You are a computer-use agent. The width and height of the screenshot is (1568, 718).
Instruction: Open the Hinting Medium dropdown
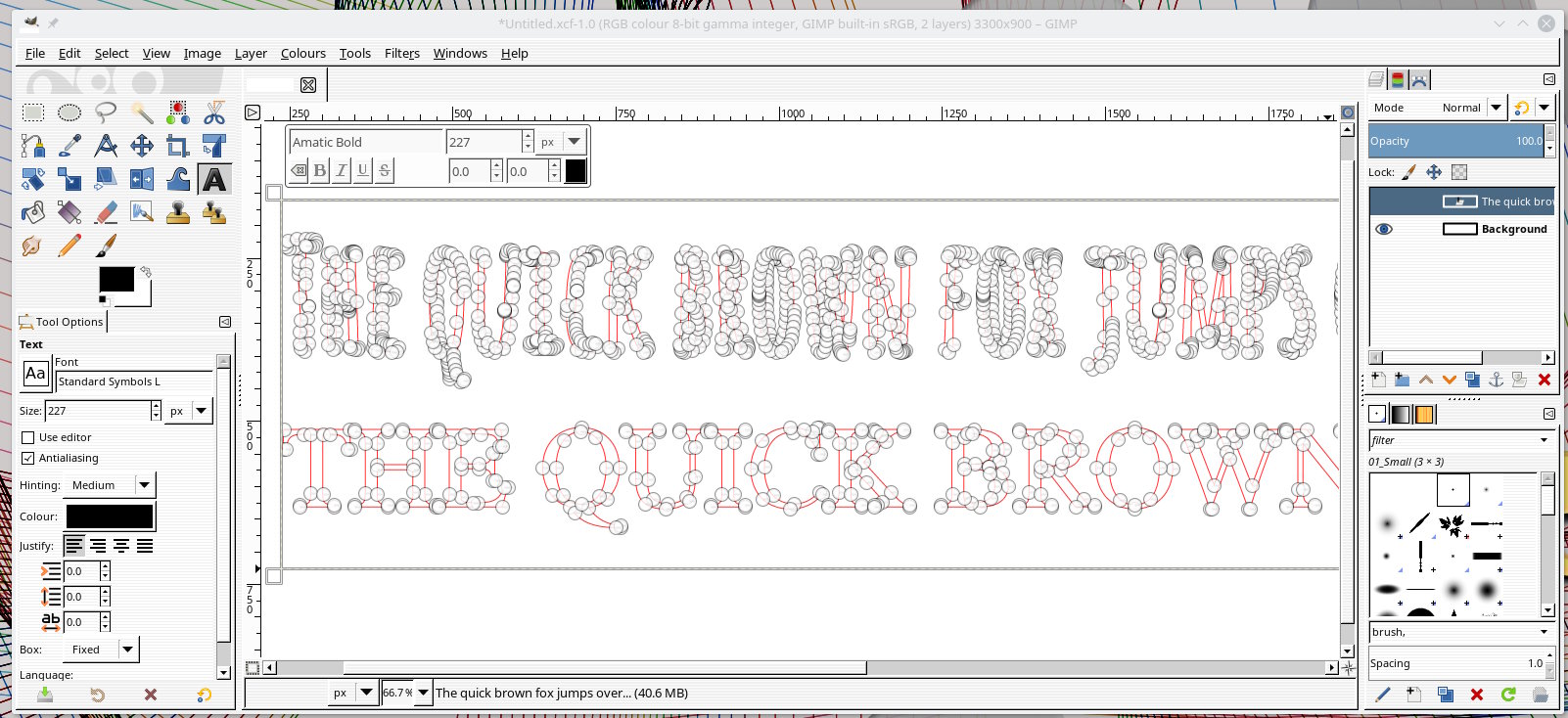(111, 485)
